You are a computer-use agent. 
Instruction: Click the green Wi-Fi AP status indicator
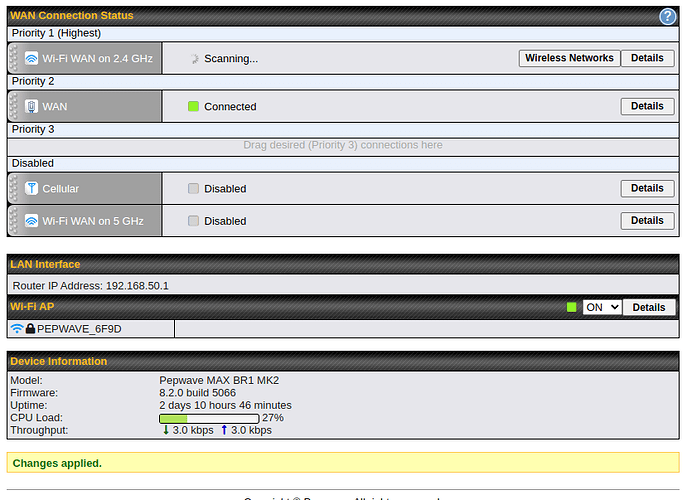(571, 307)
